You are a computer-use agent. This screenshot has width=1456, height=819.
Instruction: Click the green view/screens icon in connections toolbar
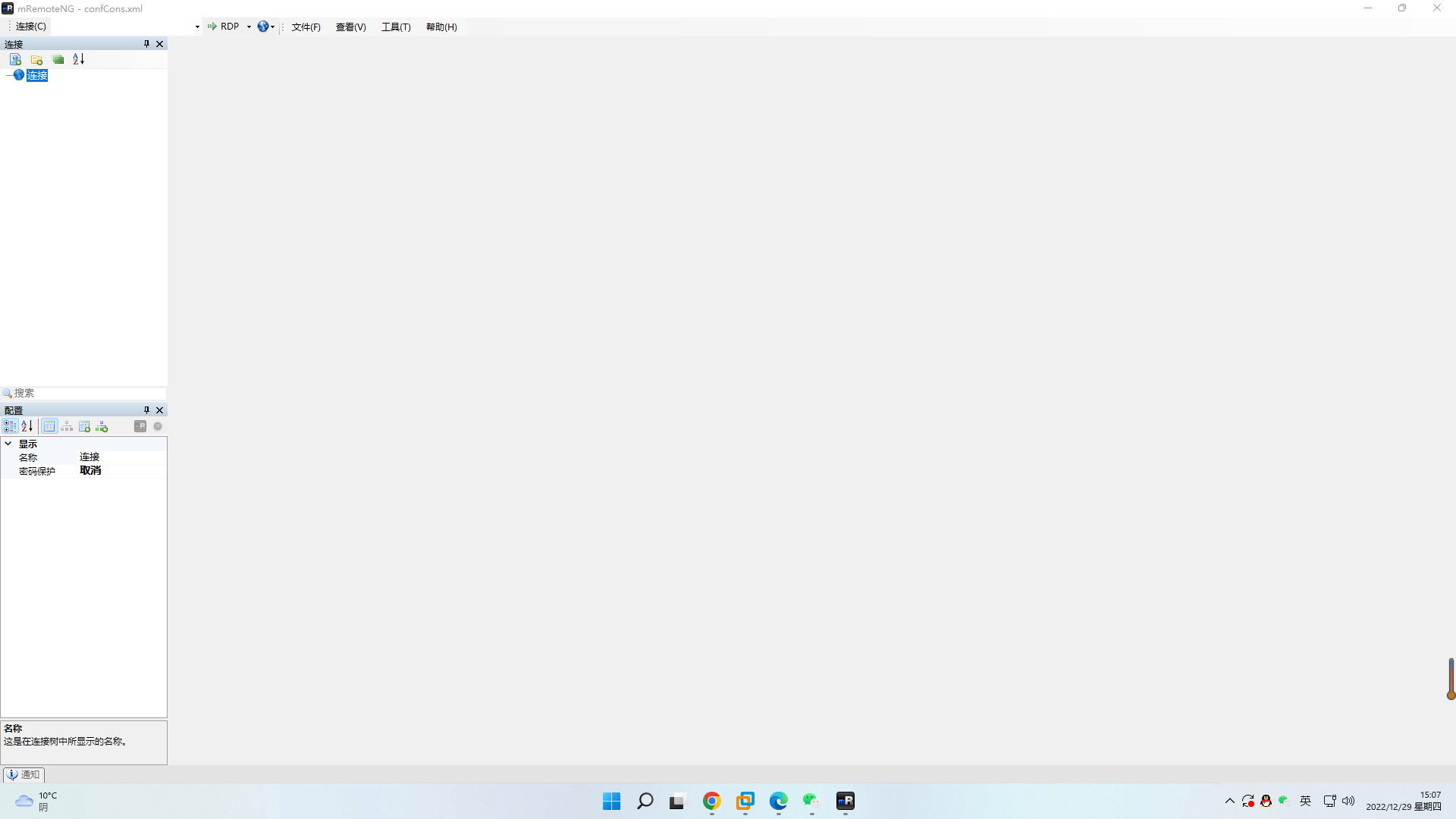[58, 59]
